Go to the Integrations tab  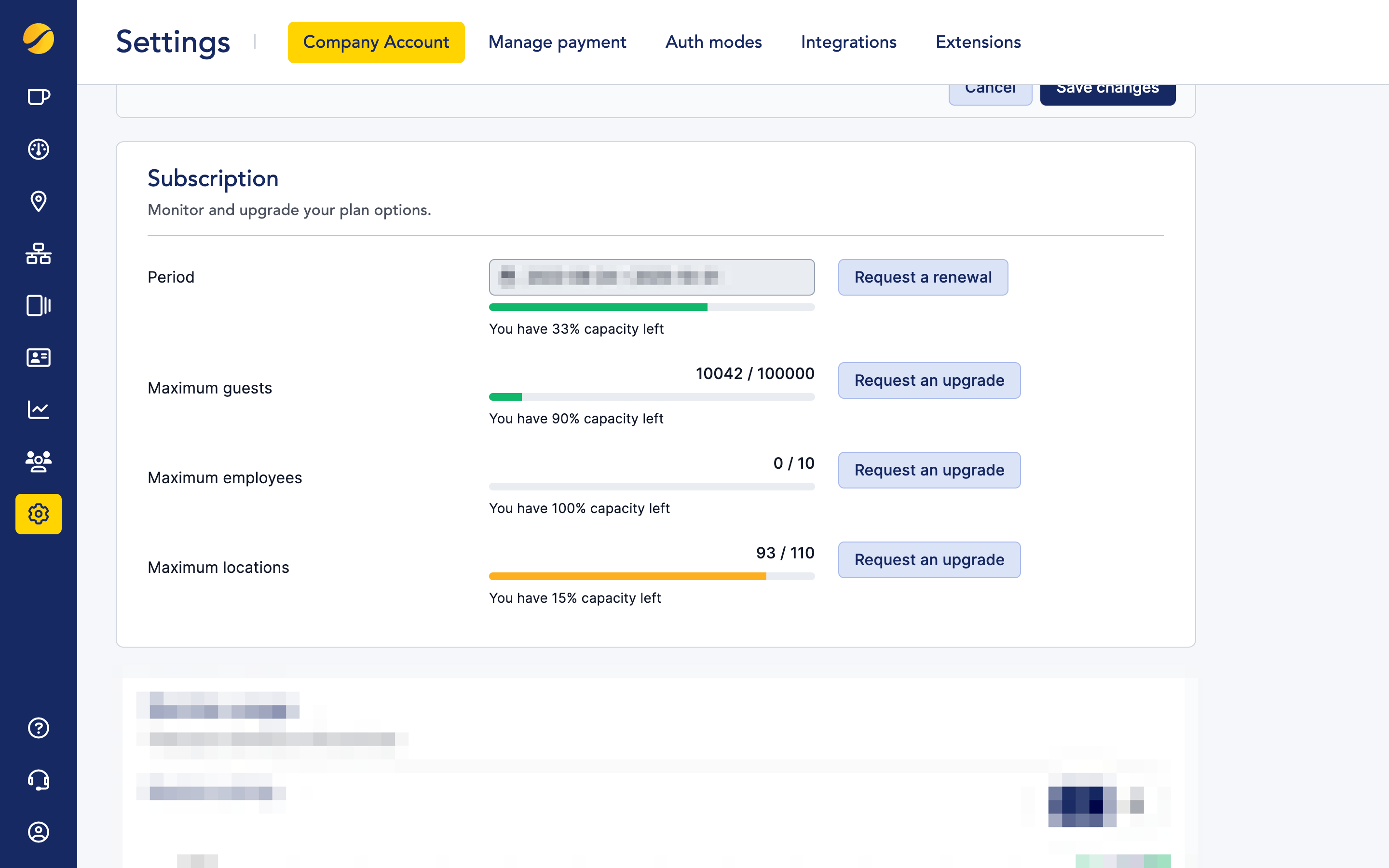(x=848, y=42)
